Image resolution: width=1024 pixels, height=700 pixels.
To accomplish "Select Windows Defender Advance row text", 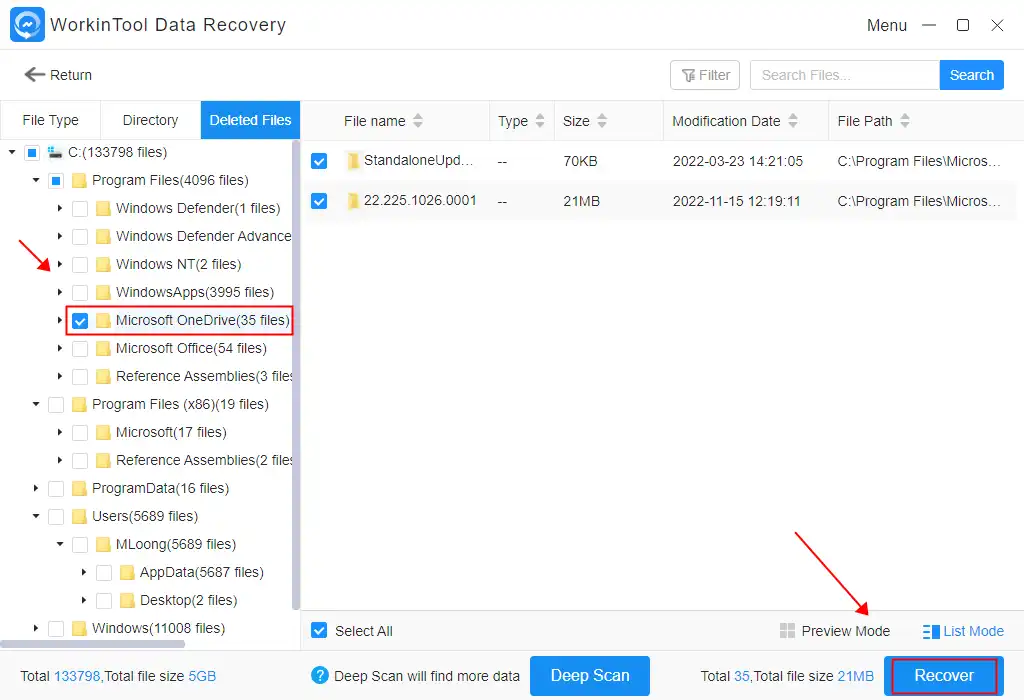I will pyautogui.click(x=203, y=236).
